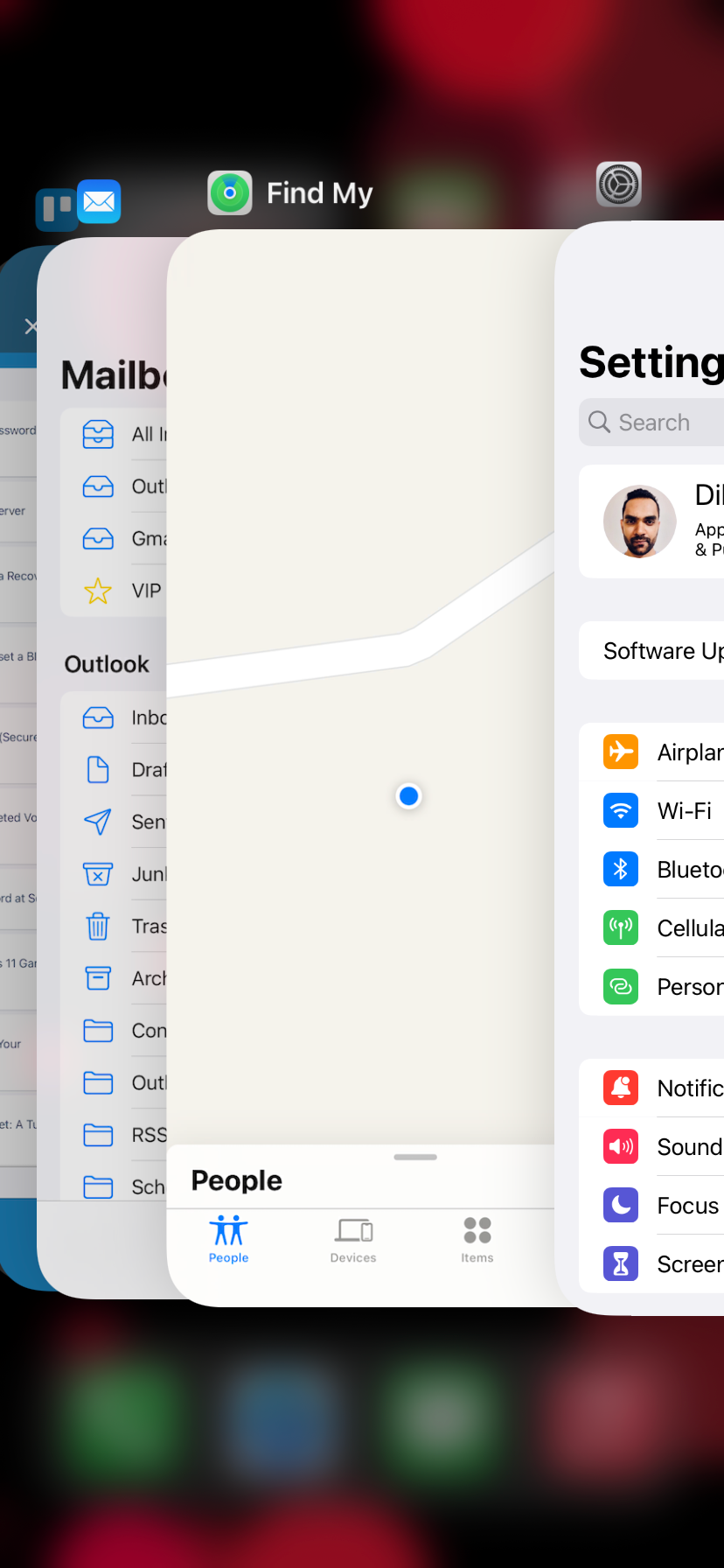
Task: Switch to the People tab in Find My
Action: coord(229,1239)
